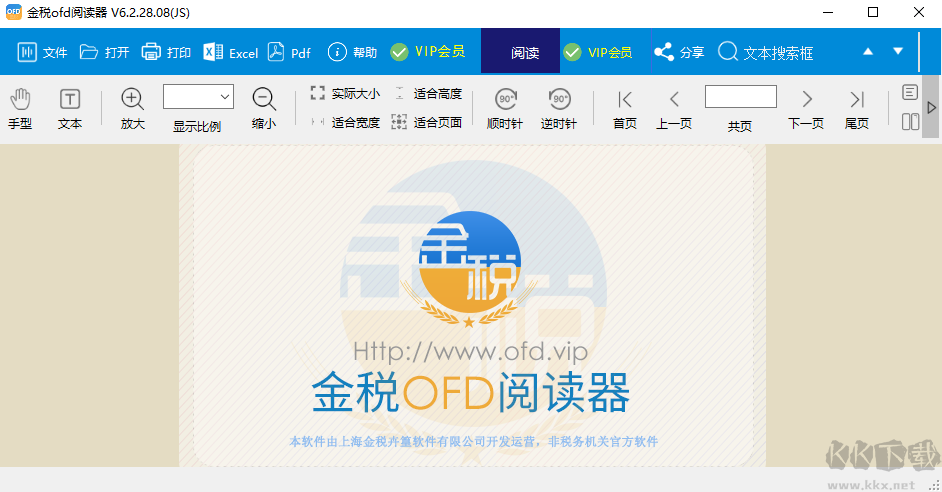Click the Http://www.ofd.vip link text
942x492 pixels.
[470, 351]
